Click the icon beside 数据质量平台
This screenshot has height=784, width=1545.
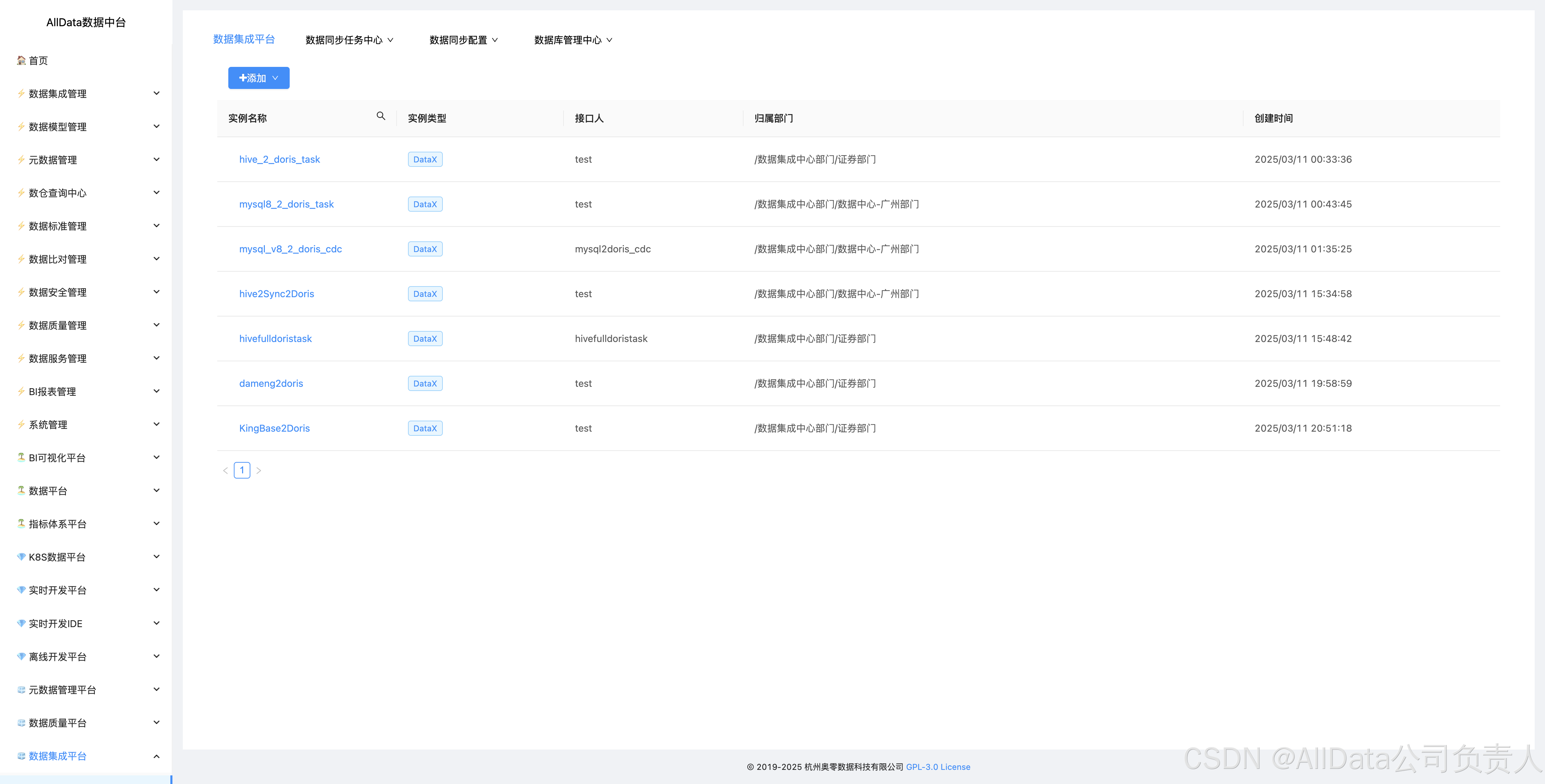click(x=22, y=722)
